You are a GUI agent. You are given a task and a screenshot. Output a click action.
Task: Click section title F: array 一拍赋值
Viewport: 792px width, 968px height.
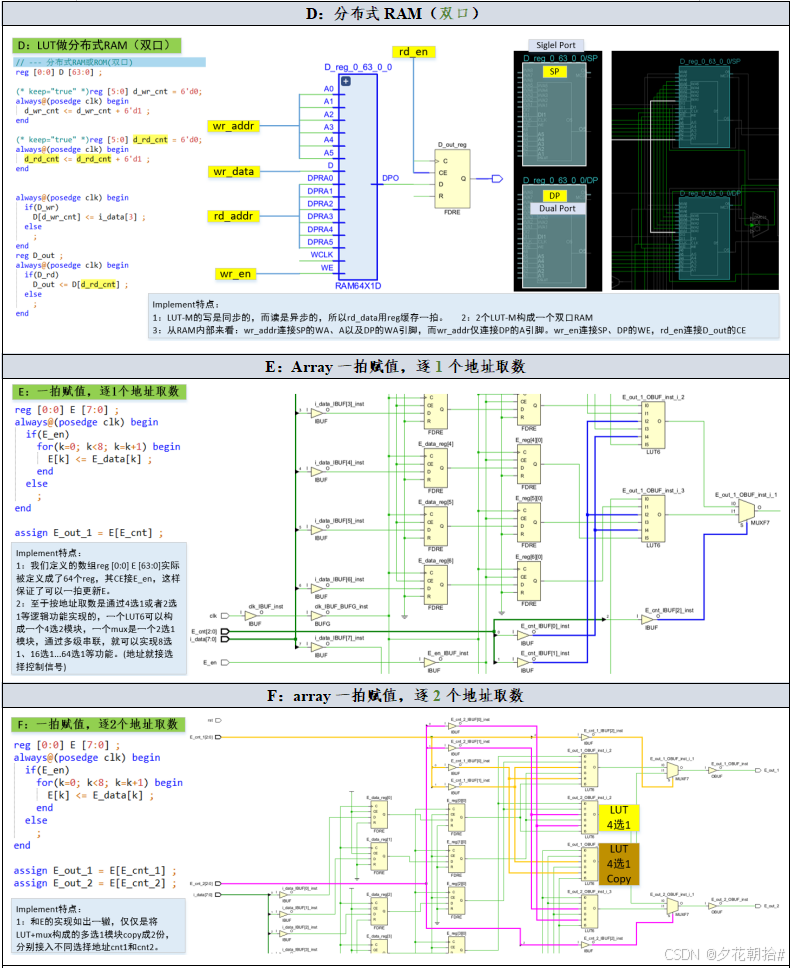point(395,696)
